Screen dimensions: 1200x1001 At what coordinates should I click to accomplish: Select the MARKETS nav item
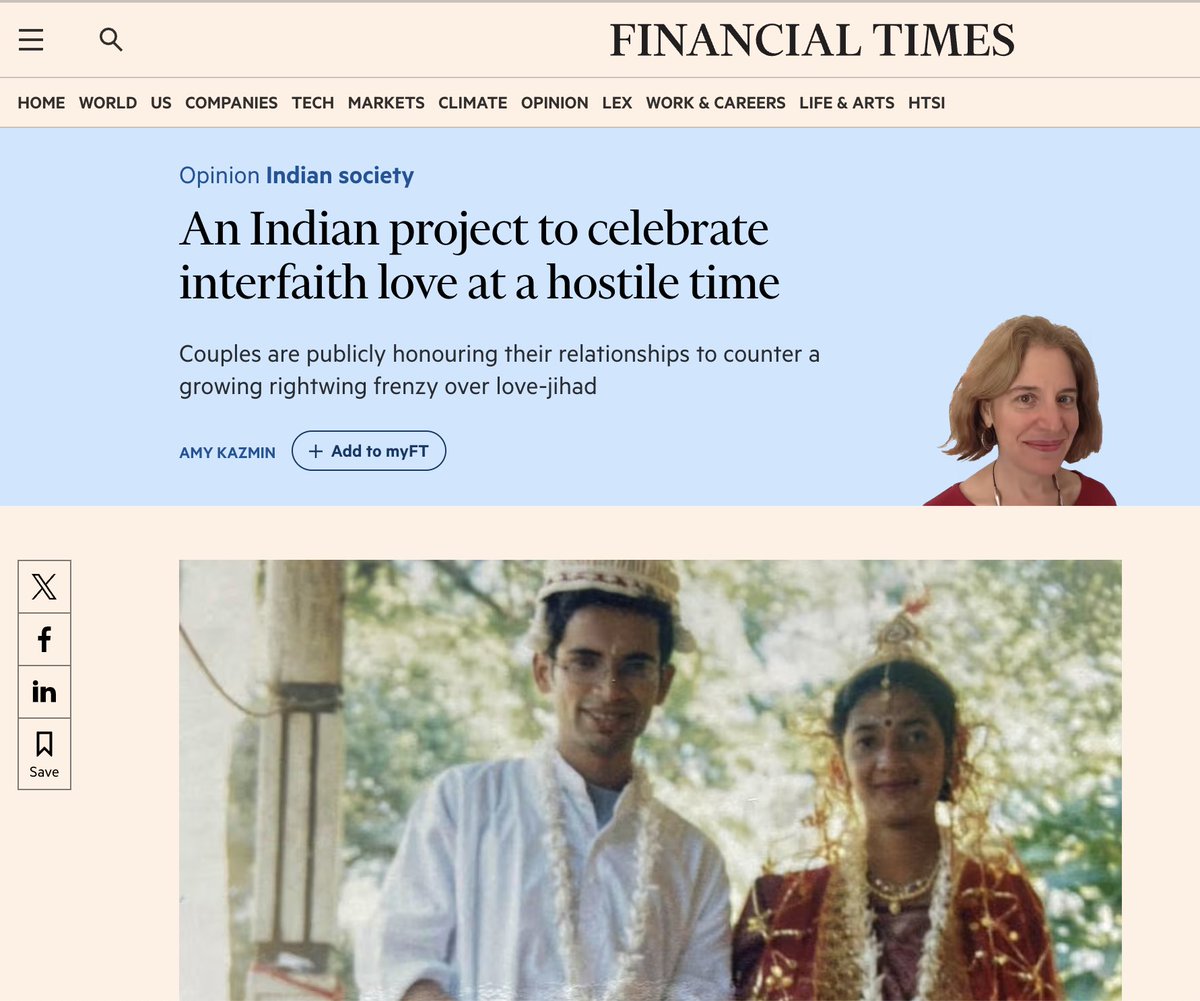point(386,103)
